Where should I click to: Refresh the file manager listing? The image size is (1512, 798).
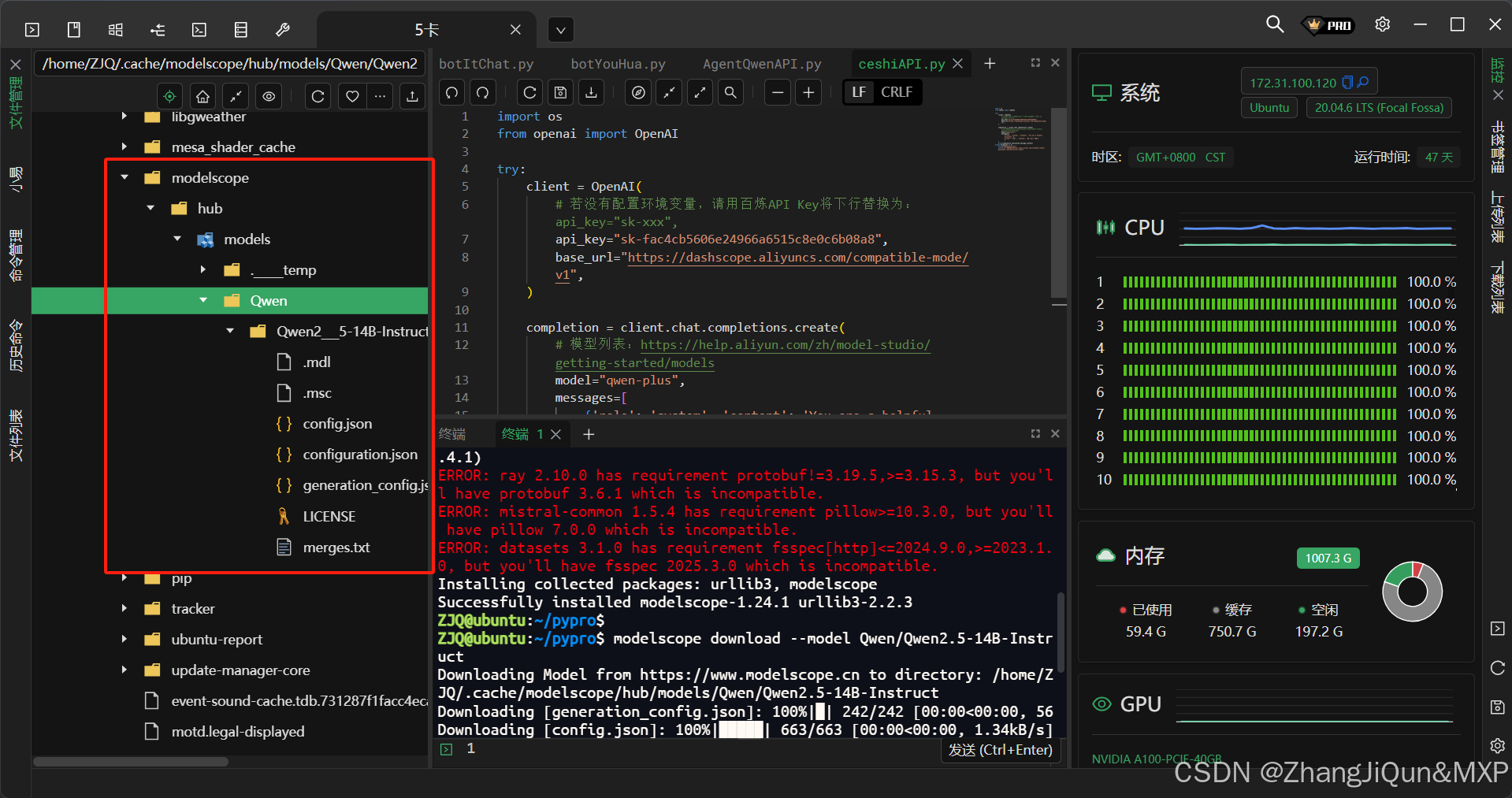[318, 96]
